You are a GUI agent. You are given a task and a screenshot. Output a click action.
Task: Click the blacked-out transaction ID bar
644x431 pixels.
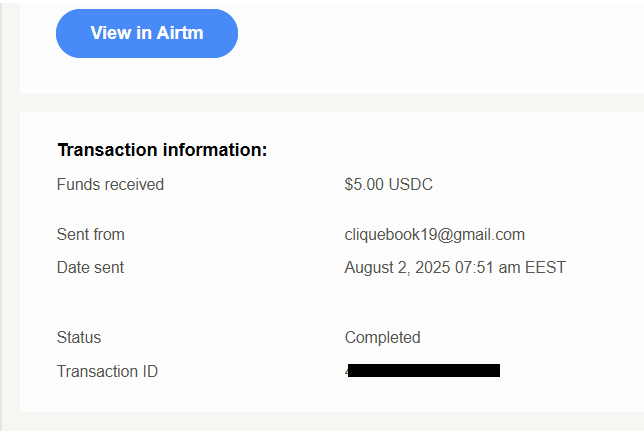pos(423,371)
